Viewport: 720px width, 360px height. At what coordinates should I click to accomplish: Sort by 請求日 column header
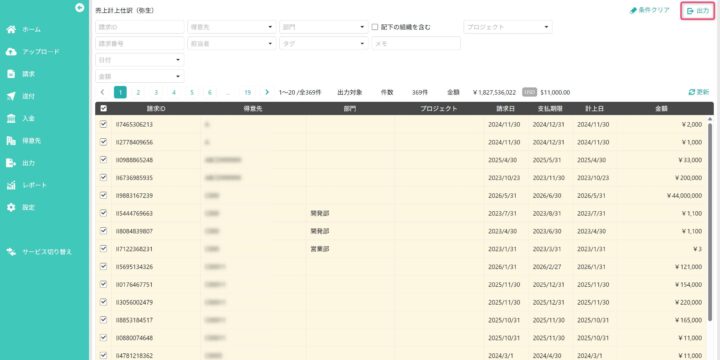[x=505, y=109]
